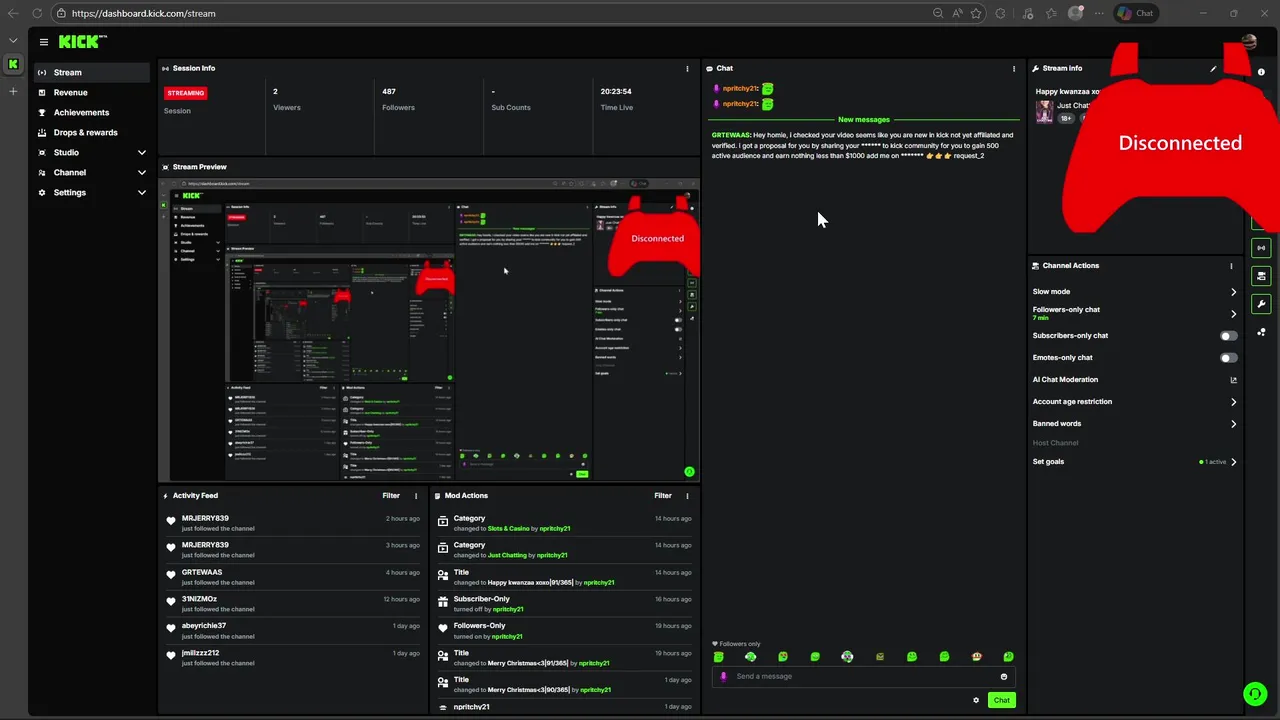Click the info icon in right sidebar
1280x720 pixels.
tap(1261, 72)
